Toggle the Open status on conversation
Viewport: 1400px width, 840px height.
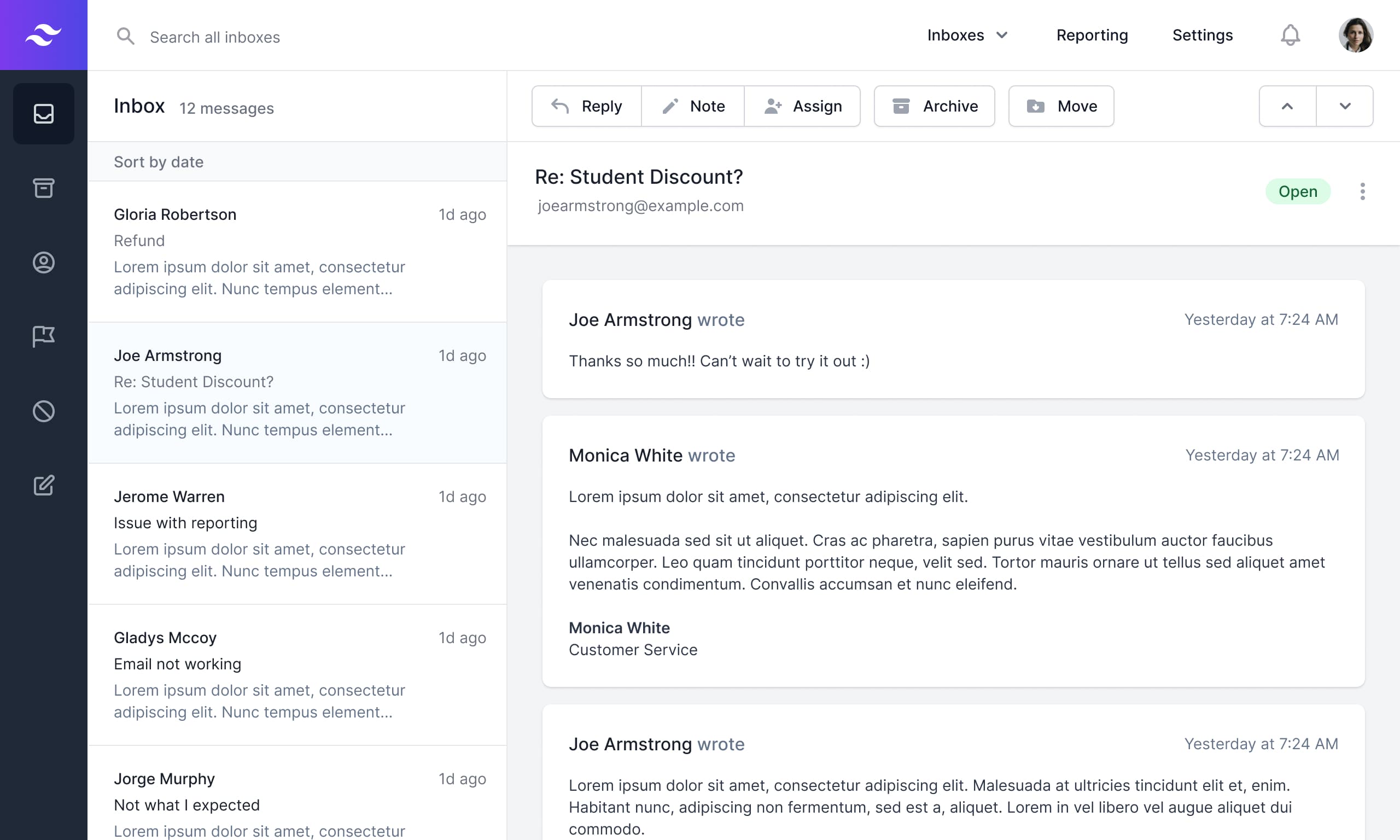click(x=1298, y=190)
